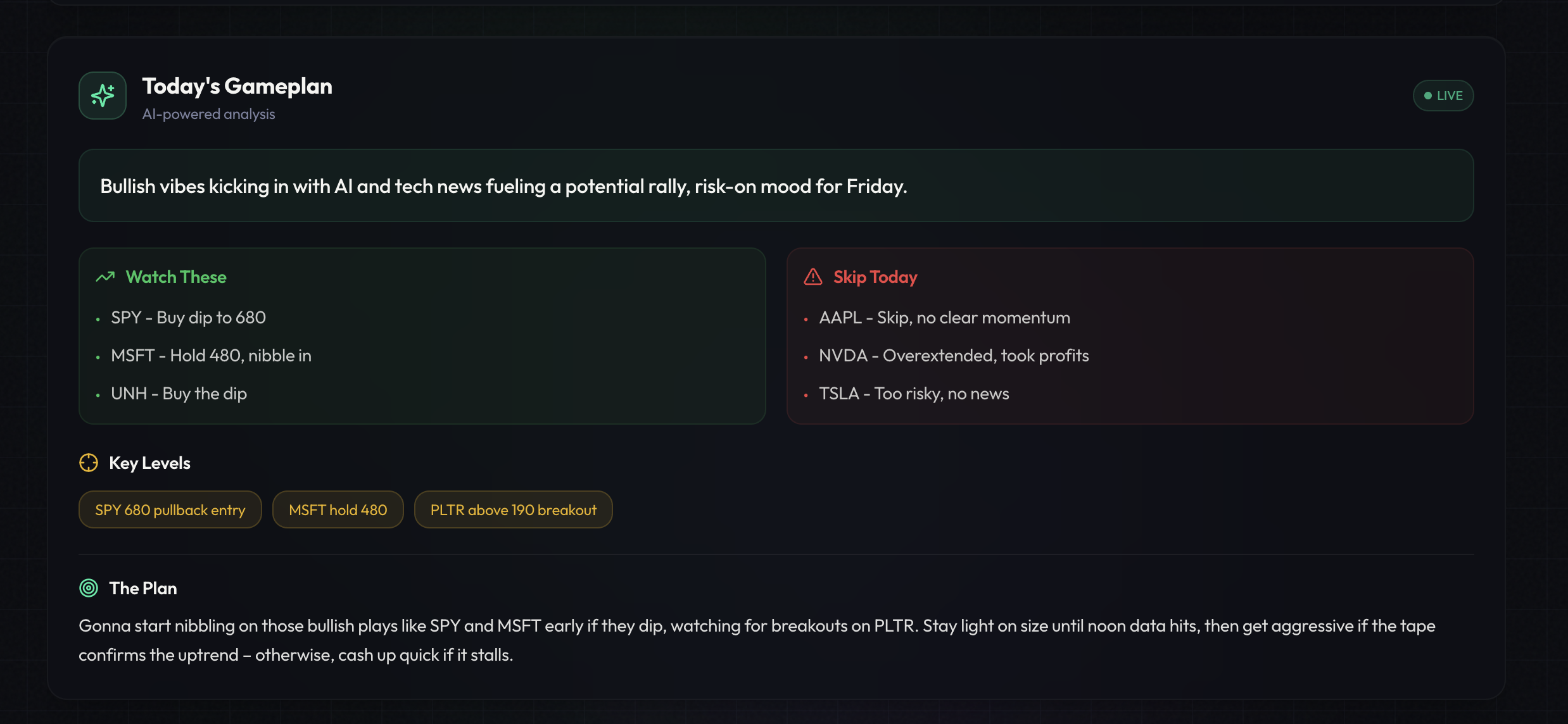Click the SPY 680 pullback entry chip

point(170,509)
